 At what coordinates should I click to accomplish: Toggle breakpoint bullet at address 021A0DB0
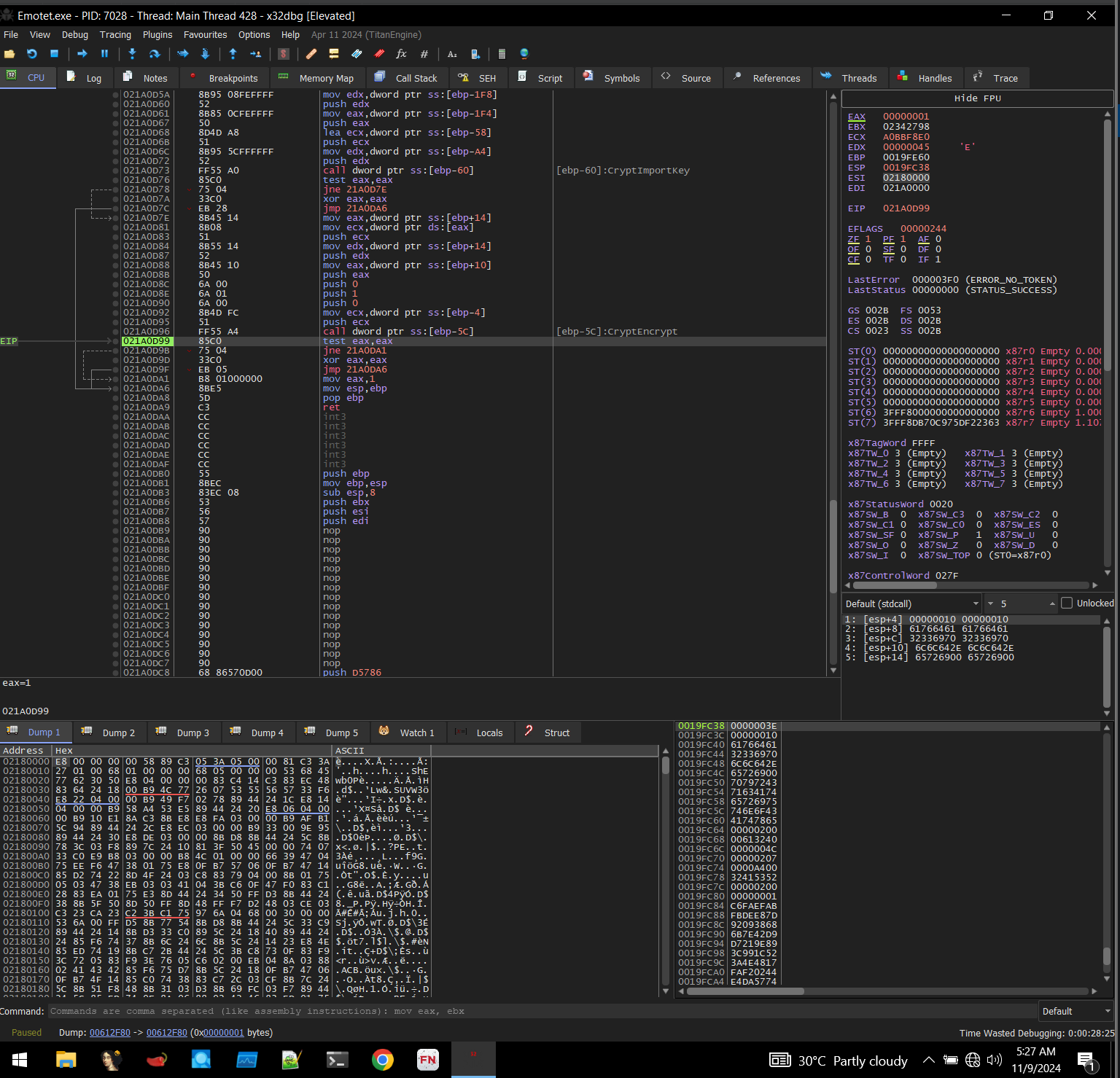coord(115,474)
